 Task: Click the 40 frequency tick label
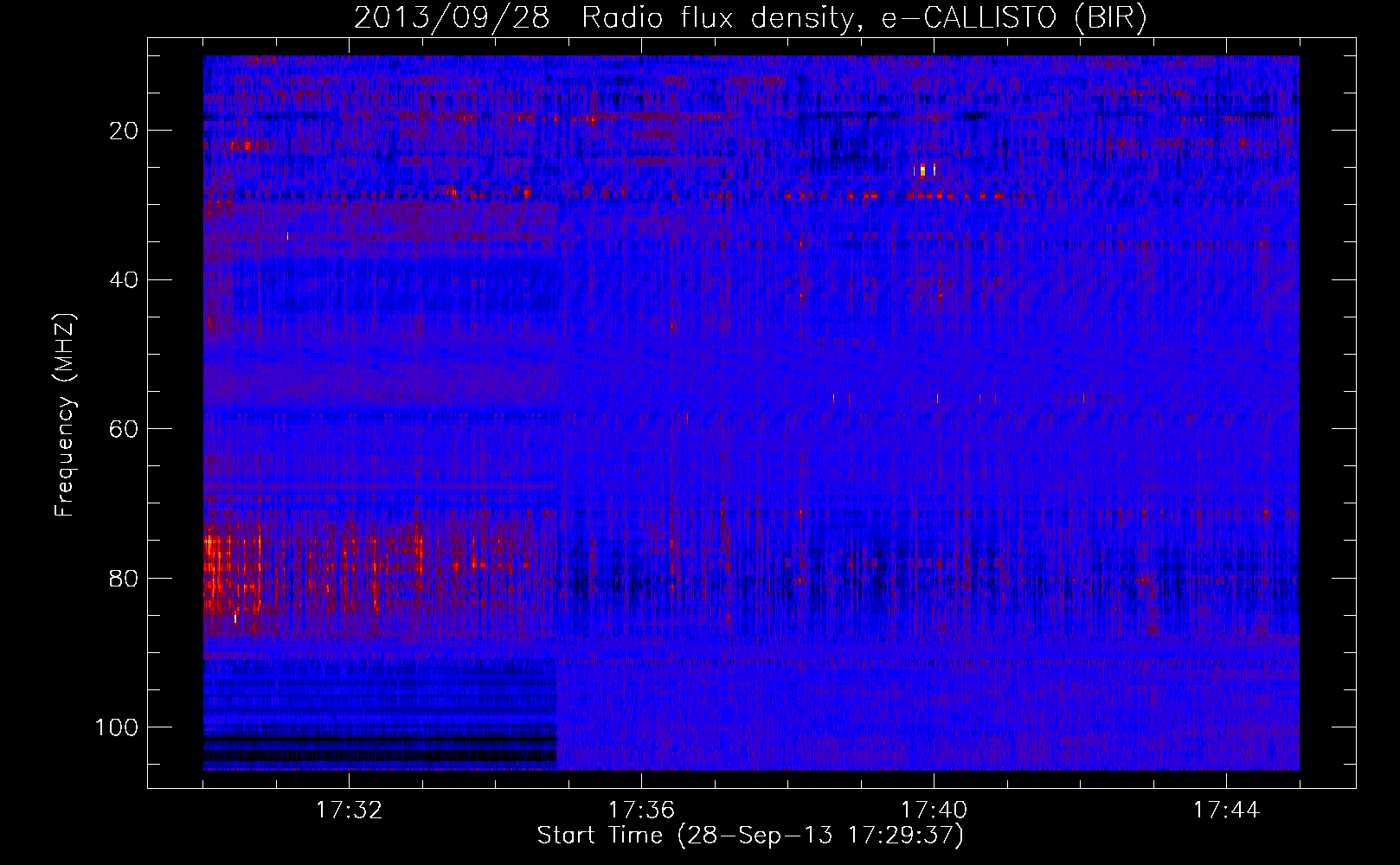point(125,279)
